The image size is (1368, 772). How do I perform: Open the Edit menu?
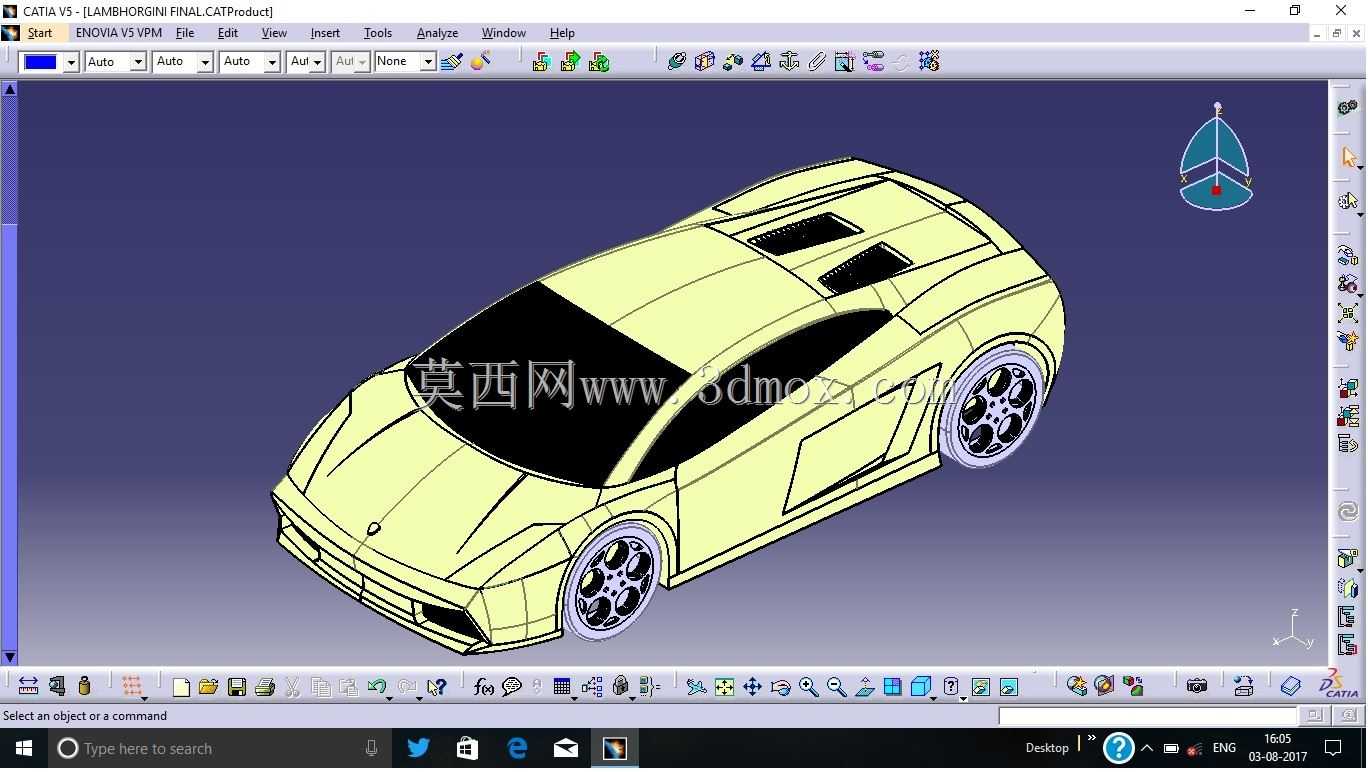click(228, 33)
